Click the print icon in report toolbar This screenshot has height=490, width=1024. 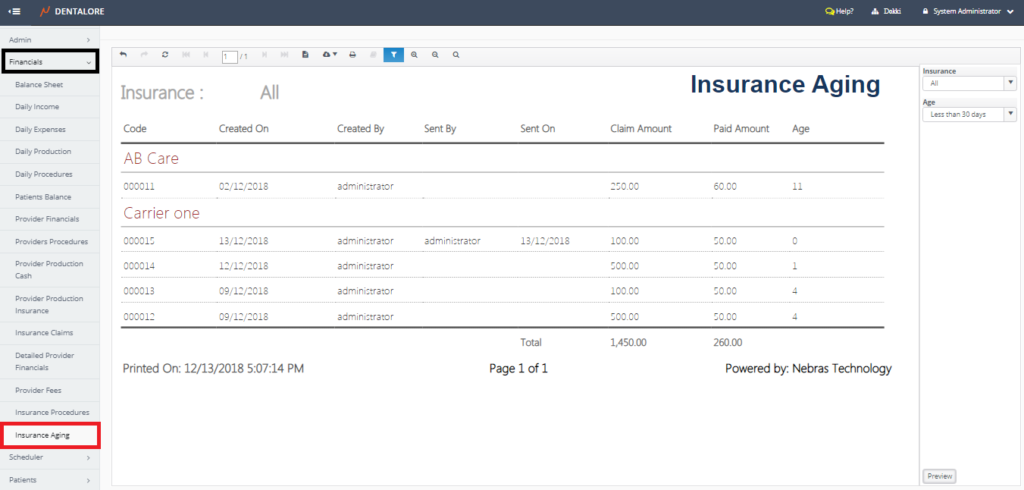tap(352, 55)
